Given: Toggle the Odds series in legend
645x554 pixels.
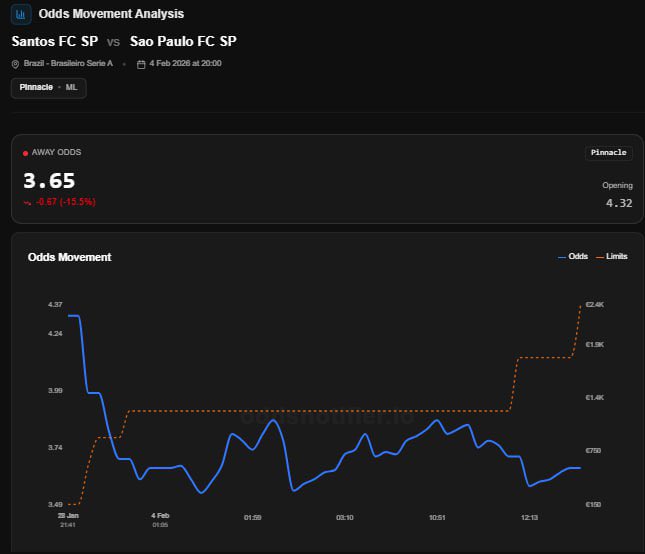Looking at the screenshot, I should (573, 256).
